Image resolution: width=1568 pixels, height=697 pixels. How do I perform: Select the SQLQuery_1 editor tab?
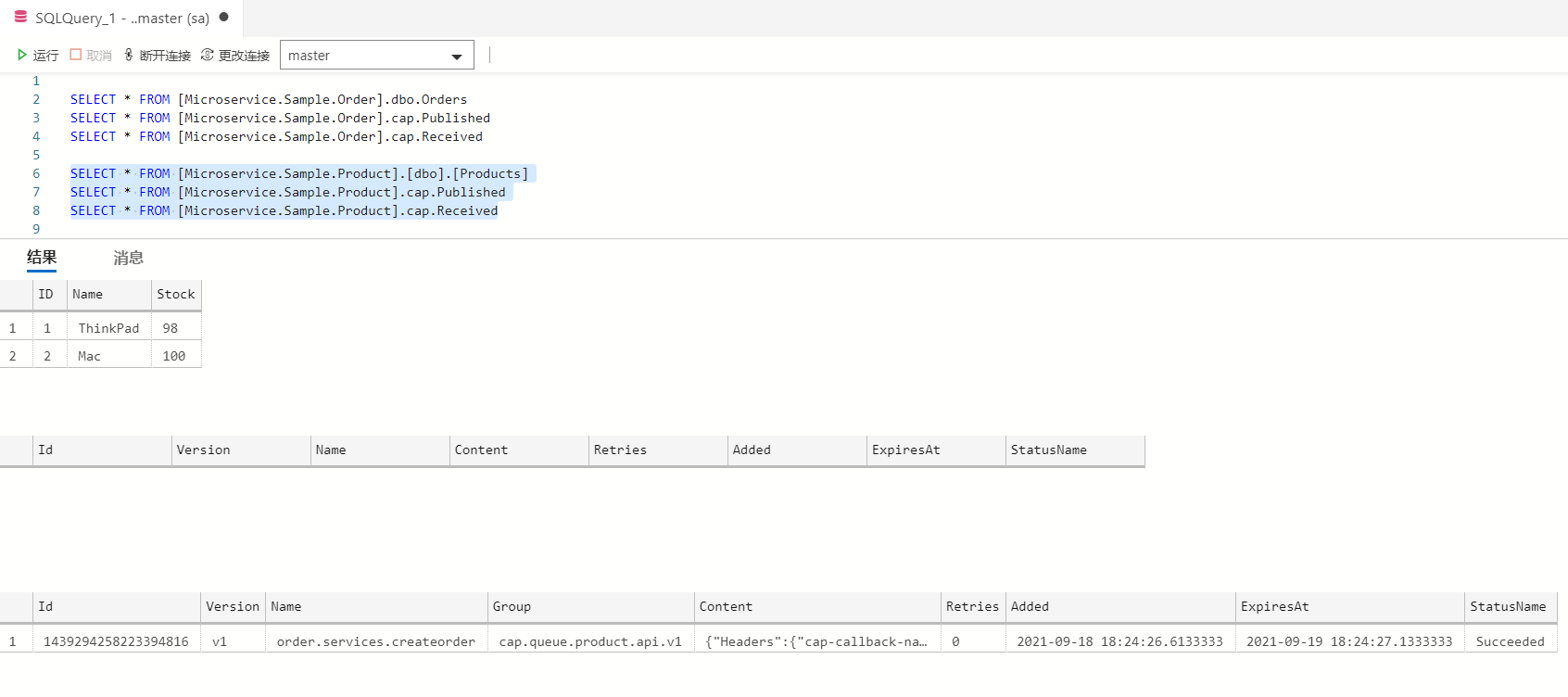click(x=121, y=19)
